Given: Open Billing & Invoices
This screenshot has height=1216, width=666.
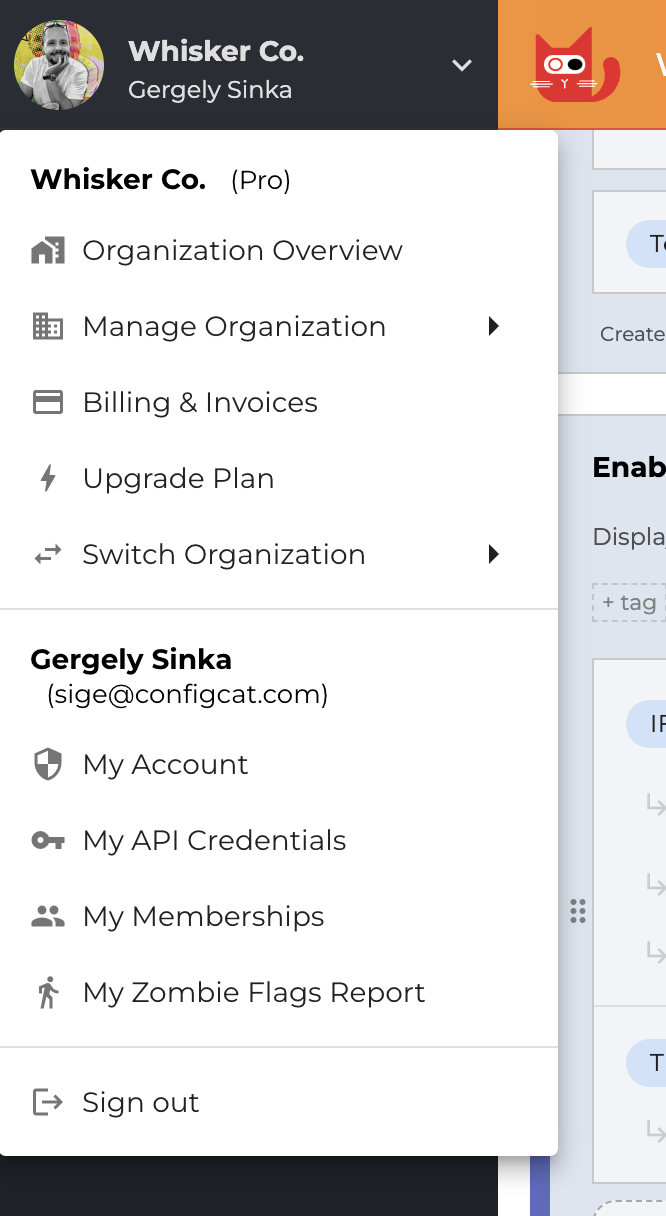Looking at the screenshot, I should pyautogui.click(x=200, y=402).
